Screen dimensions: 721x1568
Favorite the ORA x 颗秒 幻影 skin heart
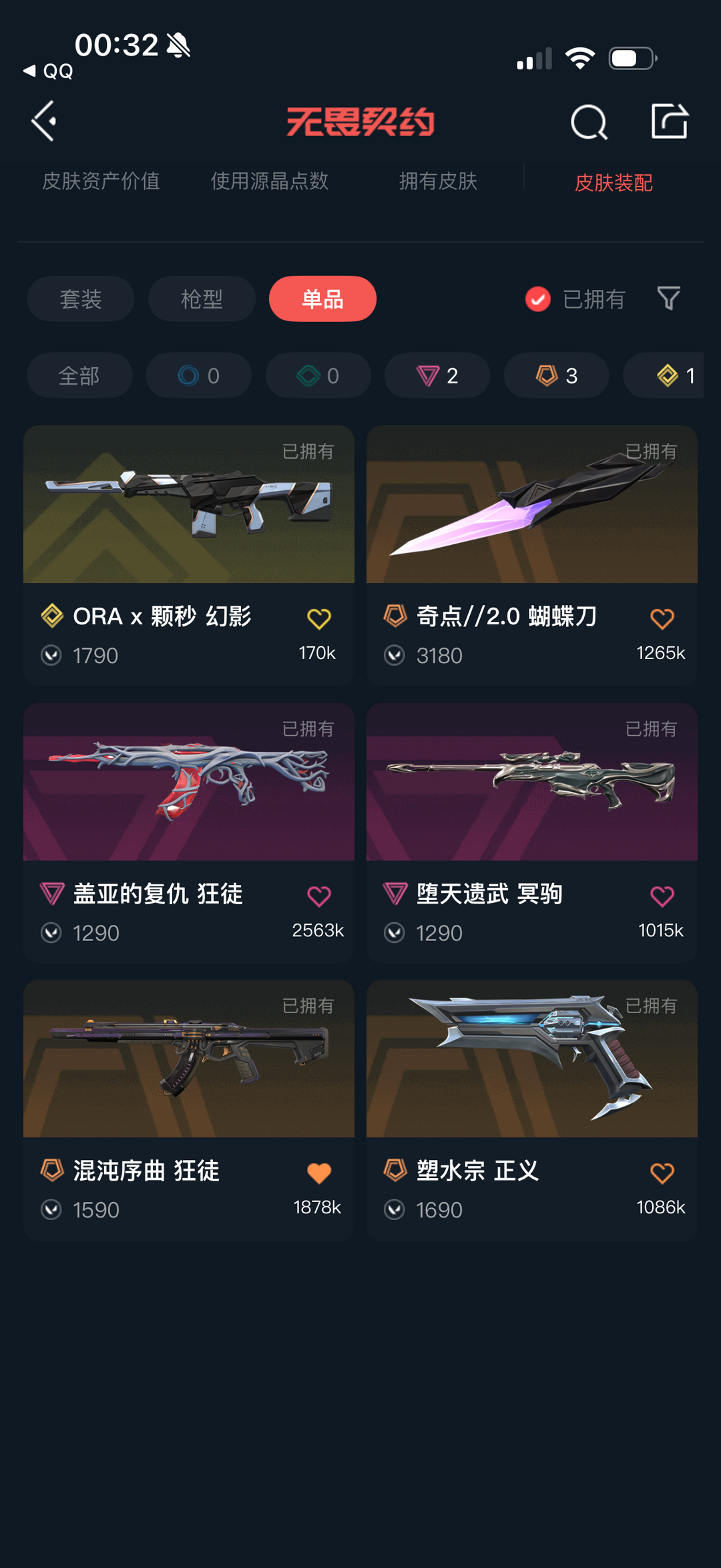[x=319, y=619]
